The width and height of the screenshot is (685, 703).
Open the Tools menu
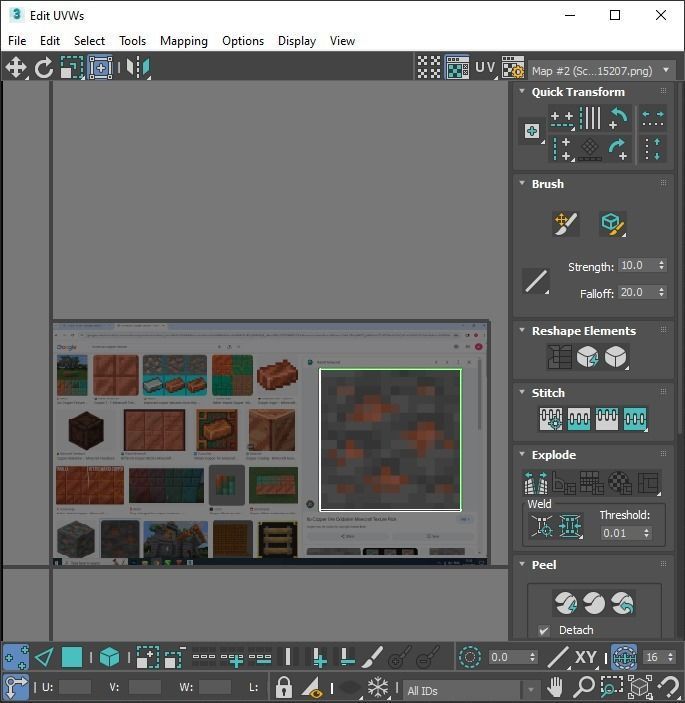point(132,41)
